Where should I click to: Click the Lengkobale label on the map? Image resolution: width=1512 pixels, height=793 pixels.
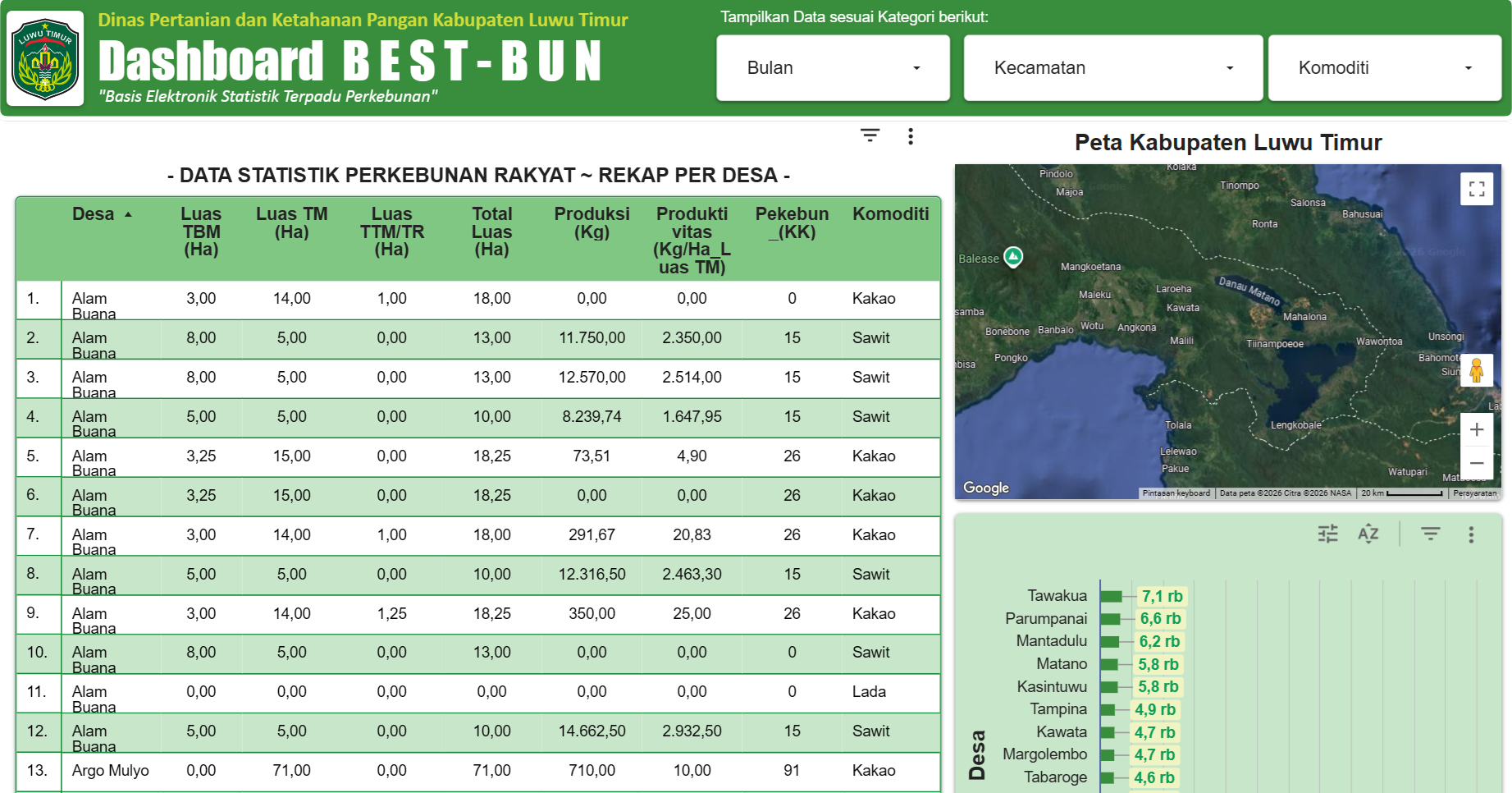[1296, 425]
